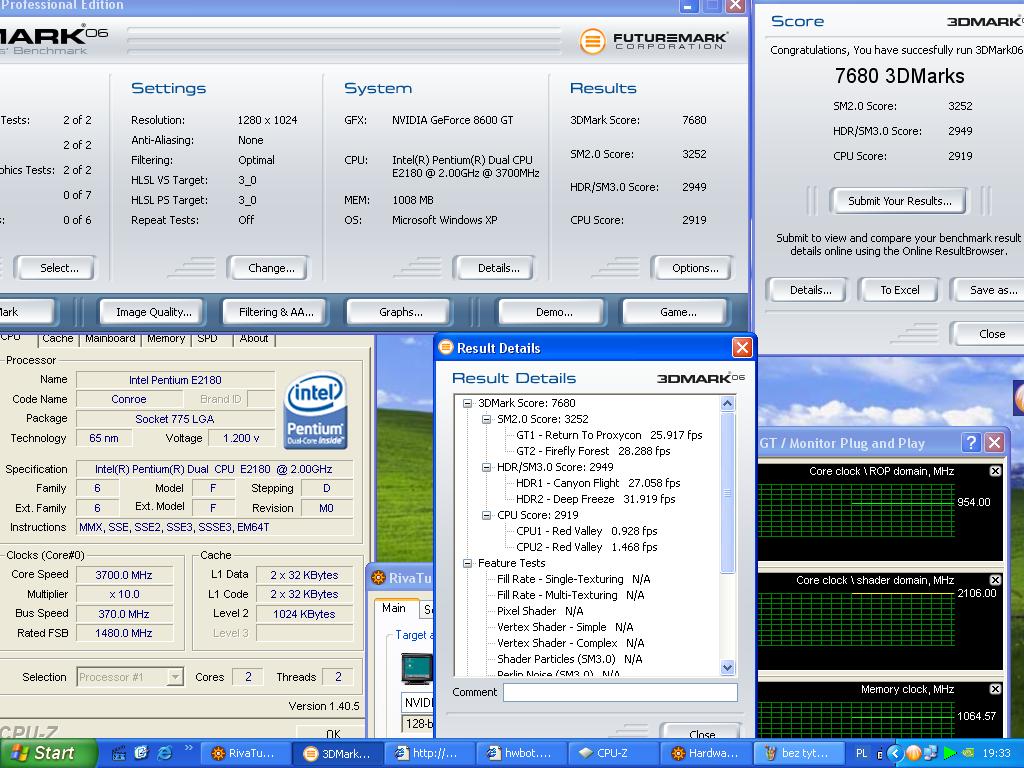The width and height of the screenshot is (1024, 768).
Task: Click the tray clock showing 19:33
Action: click(x=996, y=753)
